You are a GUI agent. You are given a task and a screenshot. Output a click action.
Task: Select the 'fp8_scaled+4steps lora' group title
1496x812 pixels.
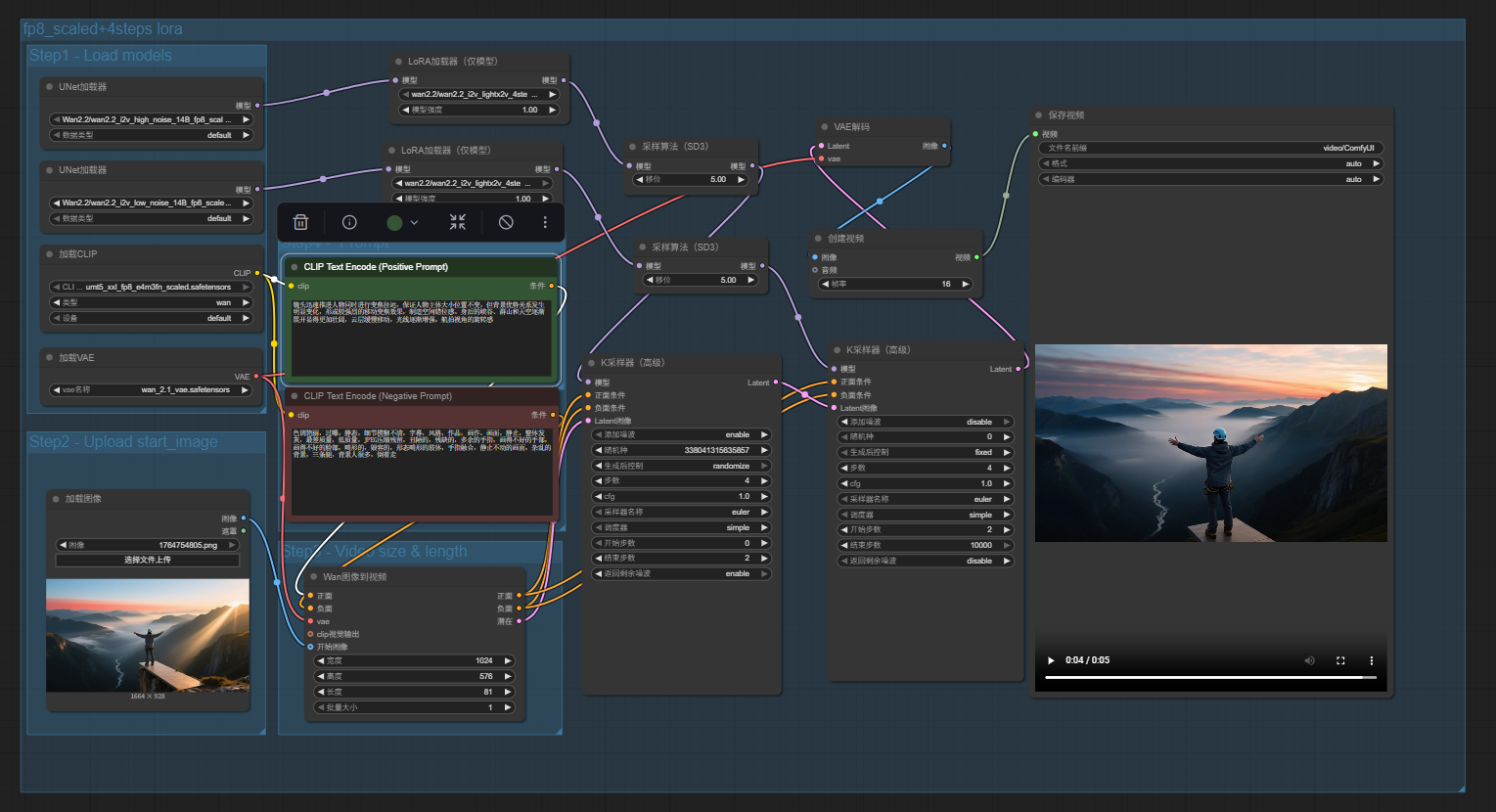coord(103,29)
